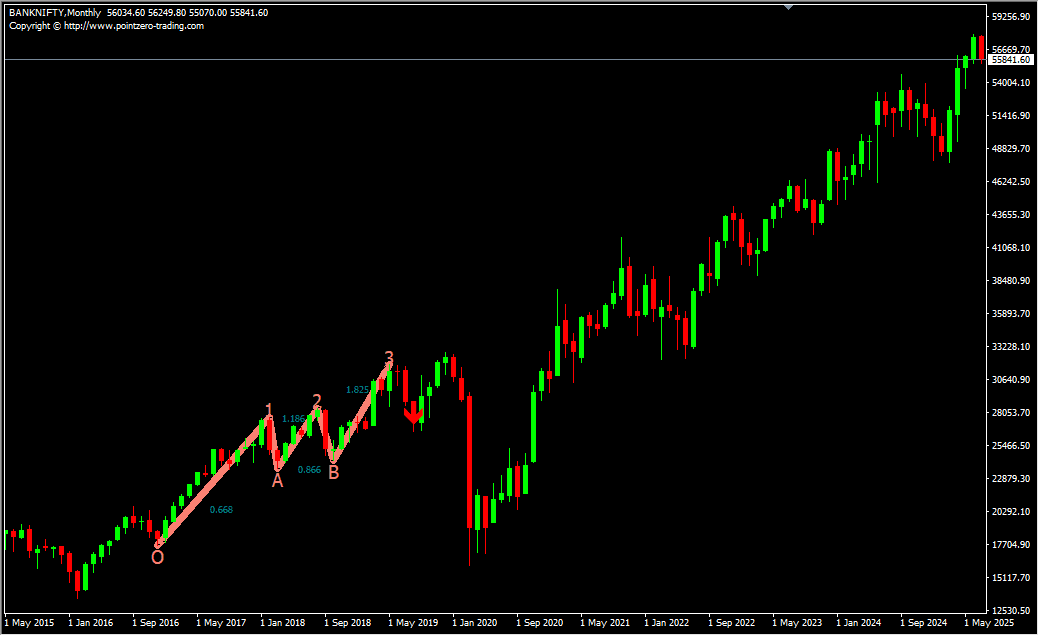1039x636 pixels.
Task: Click the pattern peak label 3
Action: (x=389, y=357)
